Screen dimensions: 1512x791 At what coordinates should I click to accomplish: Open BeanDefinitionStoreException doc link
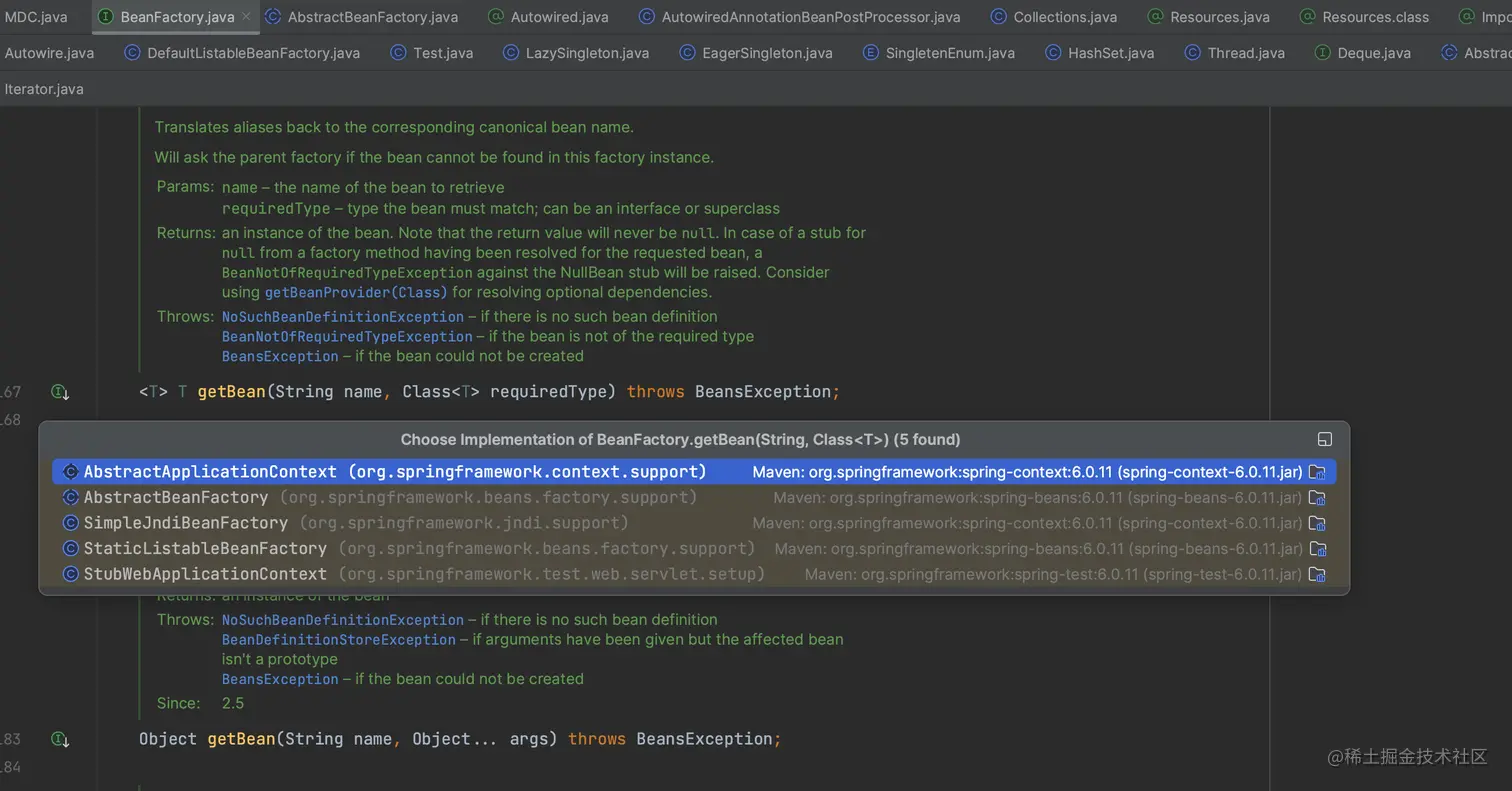(339, 640)
